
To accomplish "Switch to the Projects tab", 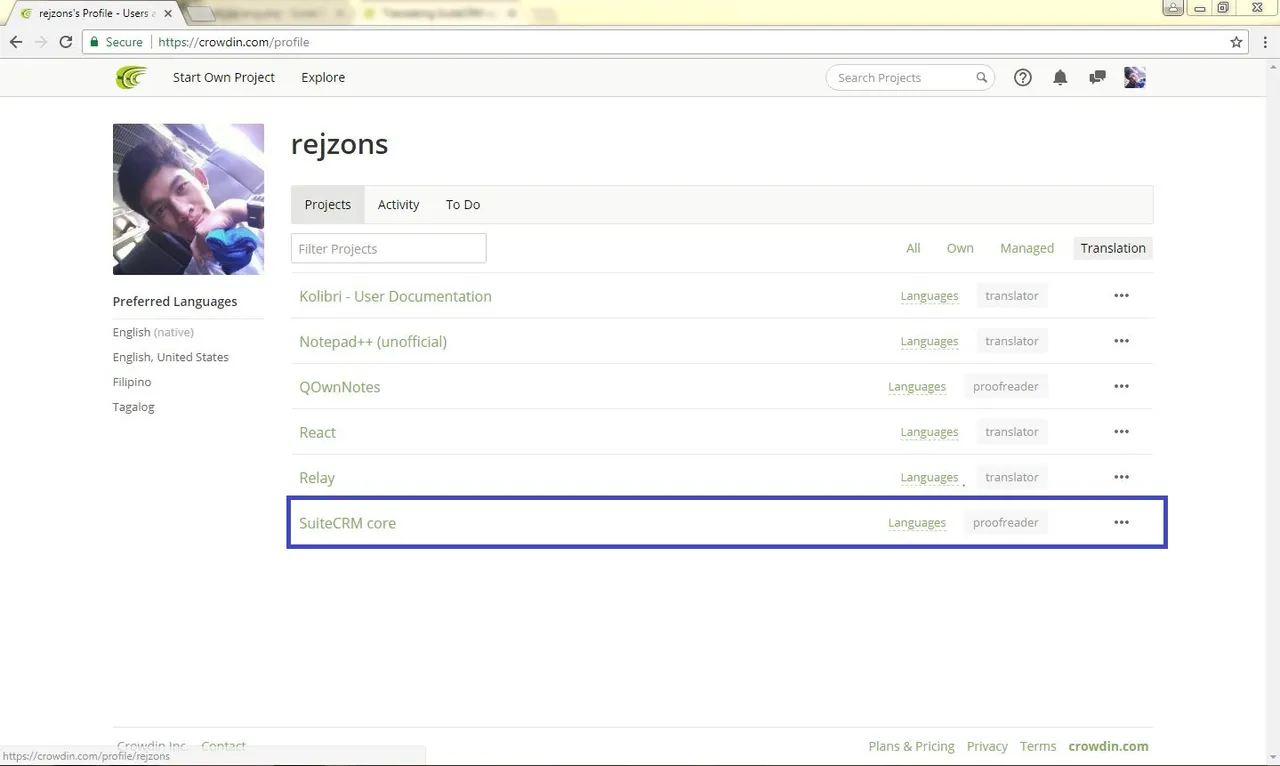I will click(x=328, y=204).
